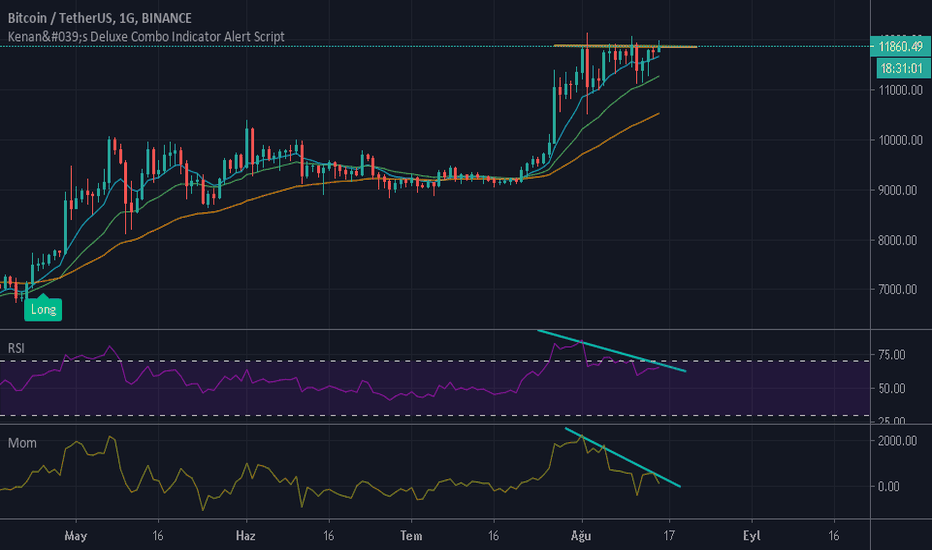
Task: Select Kenan's Deluxe Combo Indicator legend
Action: pyautogui.click(x=146, y=37)
